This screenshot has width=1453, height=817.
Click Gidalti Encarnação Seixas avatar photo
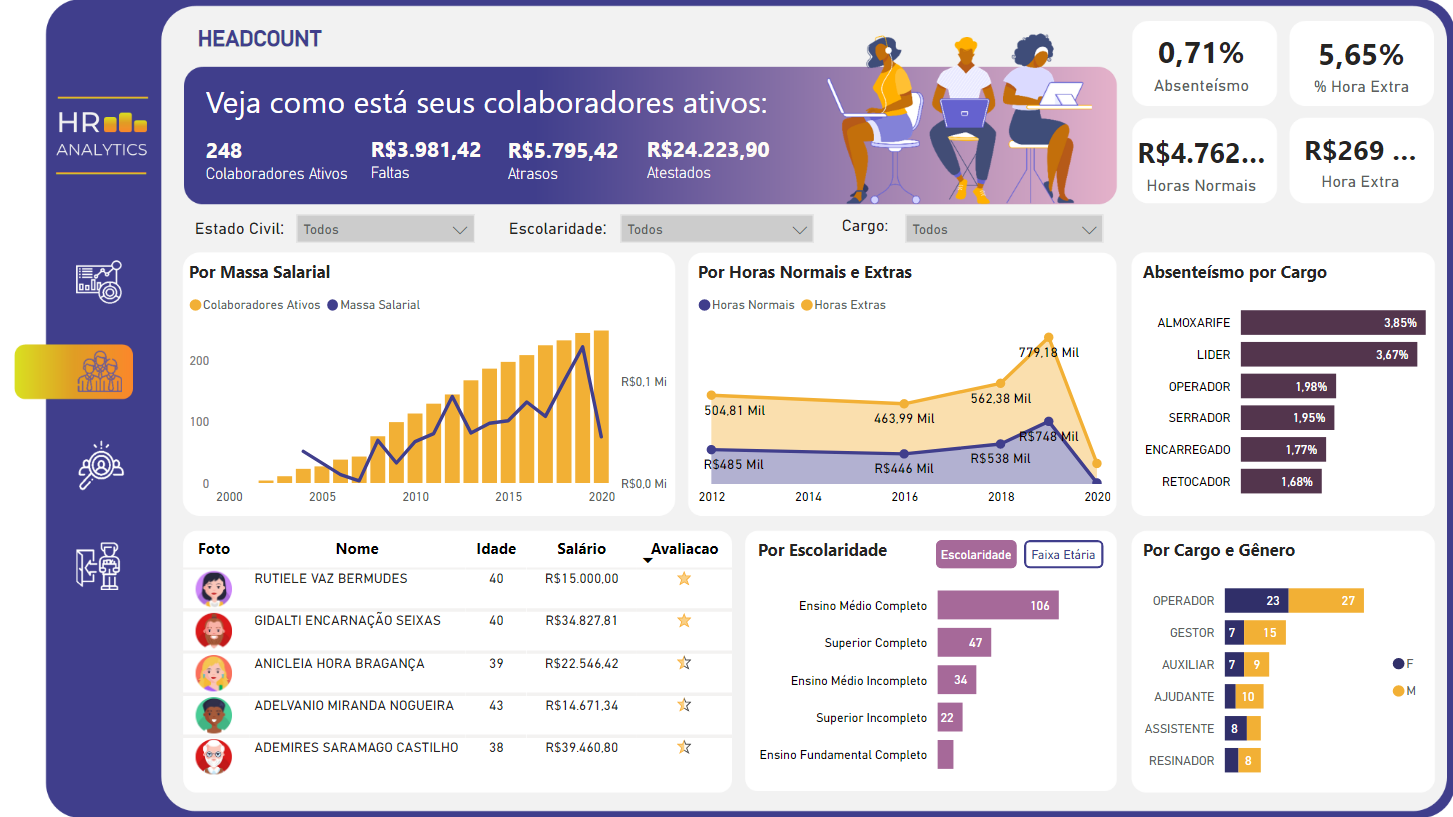[213, 631]
